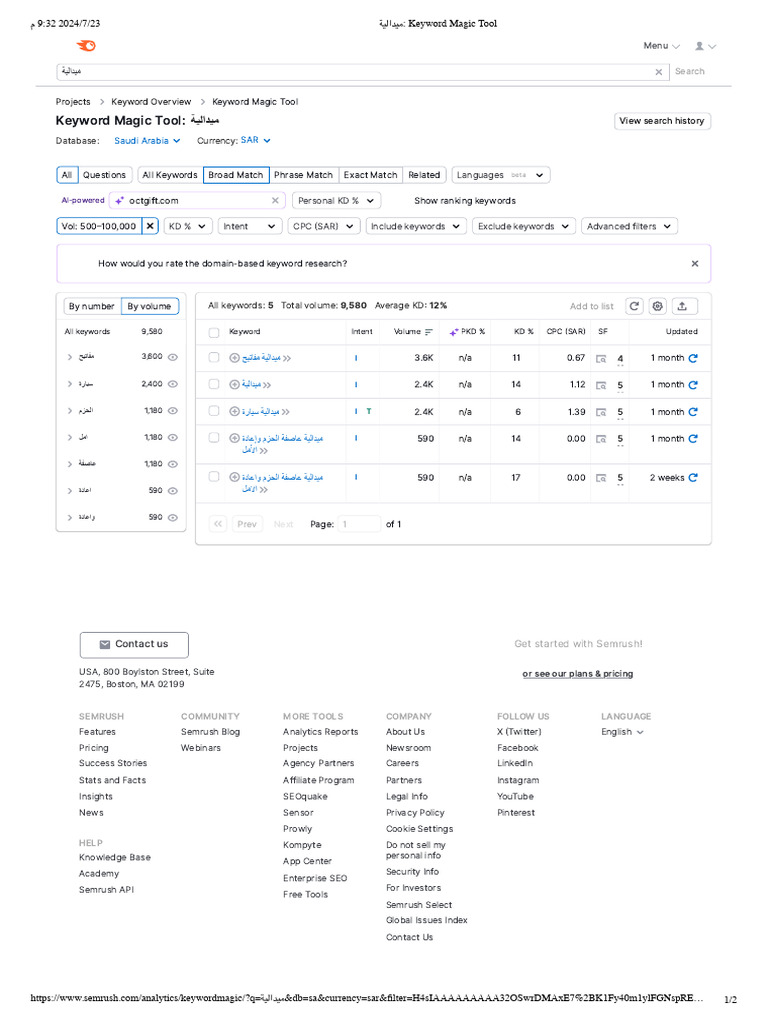Viewport: 768px width, 1024px height.
Task: Open Exclude keywords dropdown
Action: coord(524,226)
